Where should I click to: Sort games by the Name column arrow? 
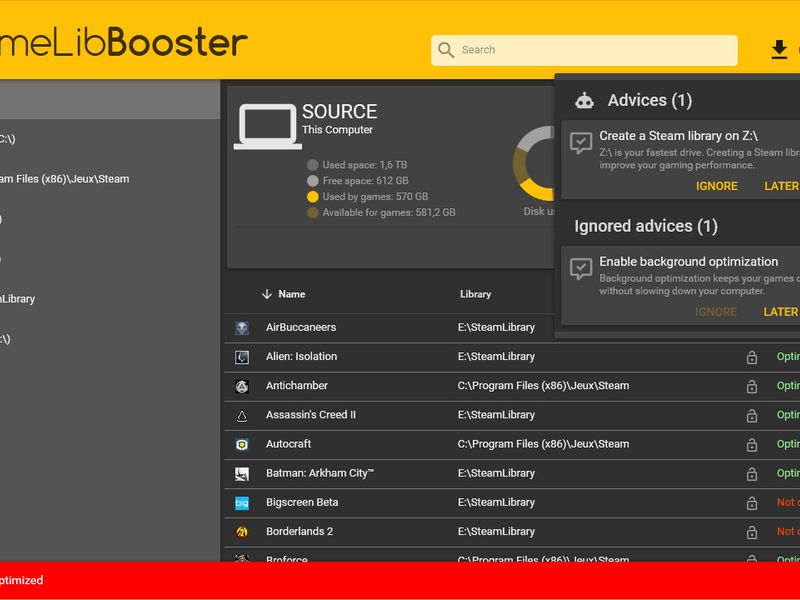point(266,294)
